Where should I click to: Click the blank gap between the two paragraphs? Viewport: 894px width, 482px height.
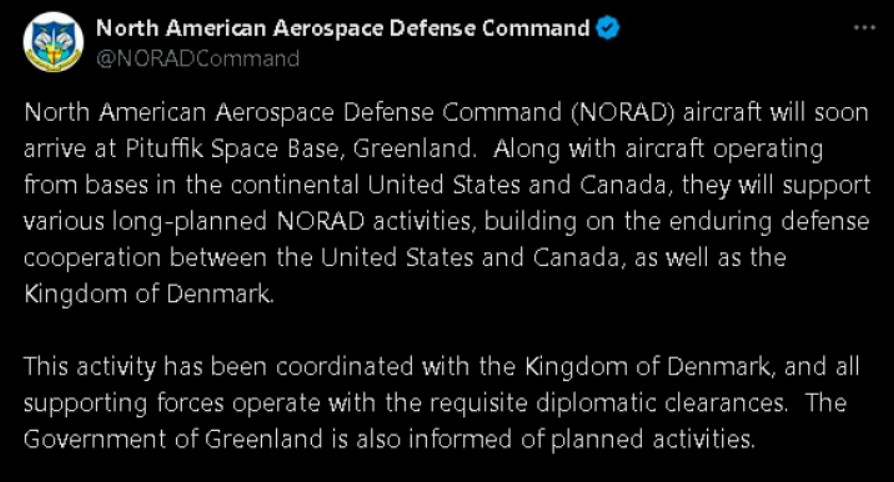(x=447, y=331)
